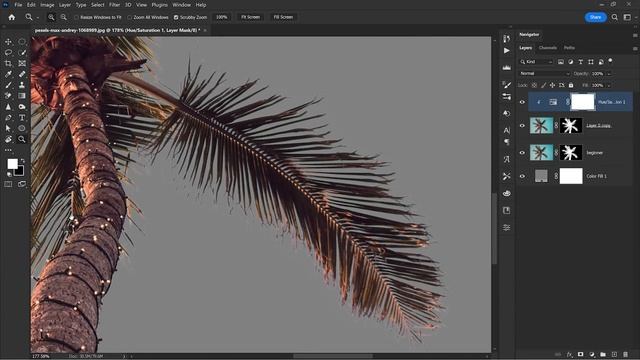Viewport: 640px width, 360px height.
Task: Select the Gradient tool
Action: [22, 96]
